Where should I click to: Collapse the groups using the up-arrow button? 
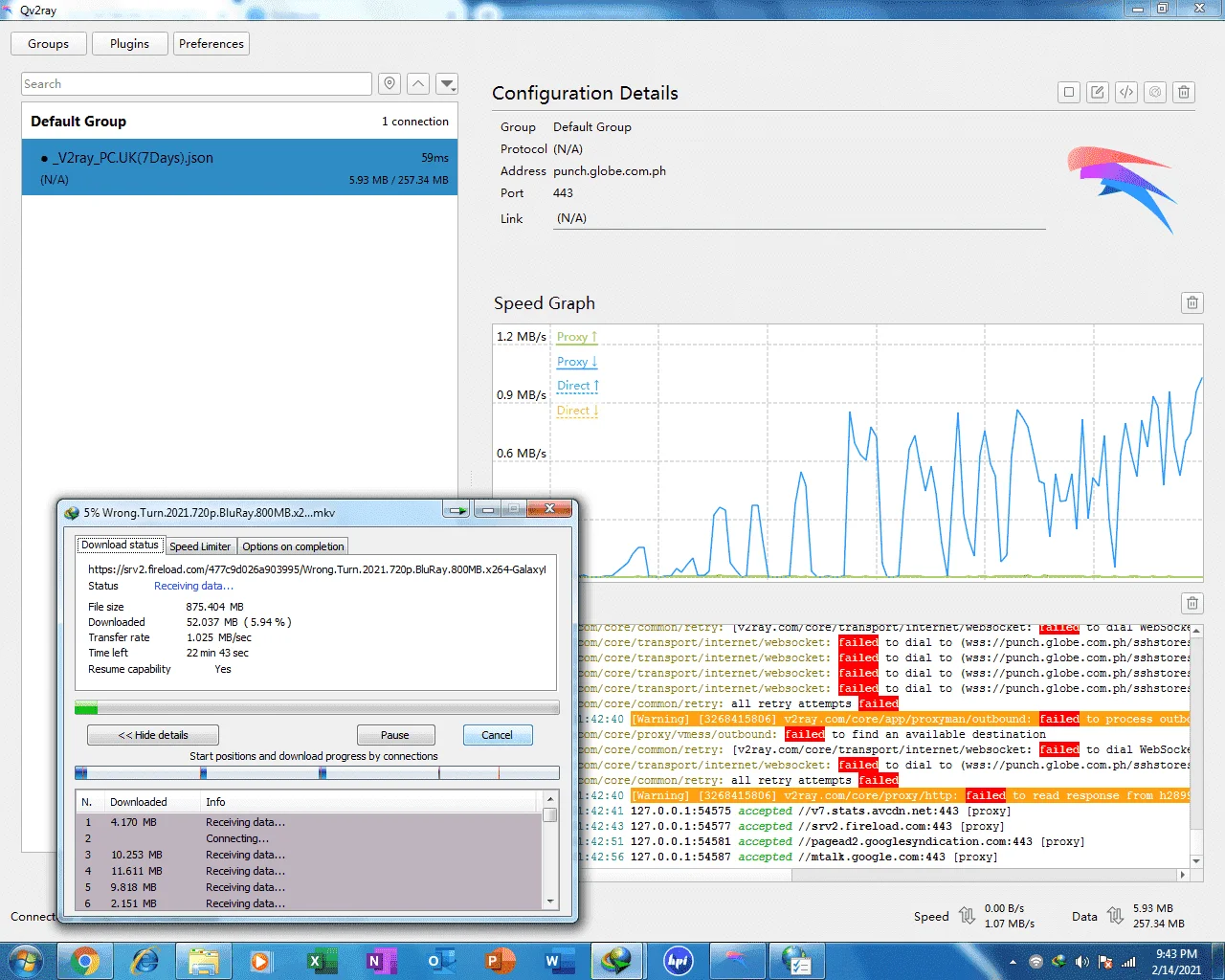click(418, 84)
